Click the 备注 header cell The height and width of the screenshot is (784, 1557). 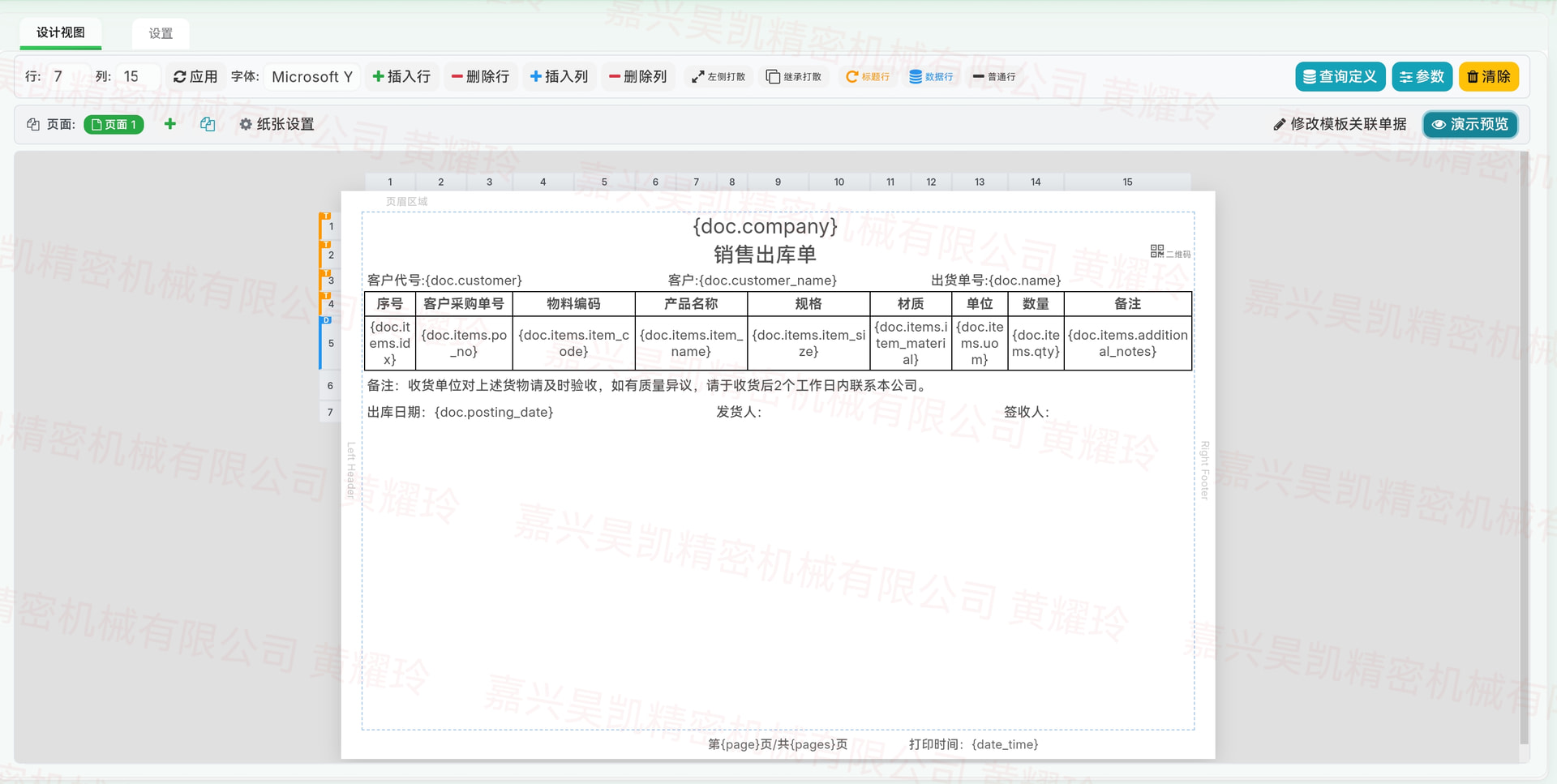click(1128, 304)
